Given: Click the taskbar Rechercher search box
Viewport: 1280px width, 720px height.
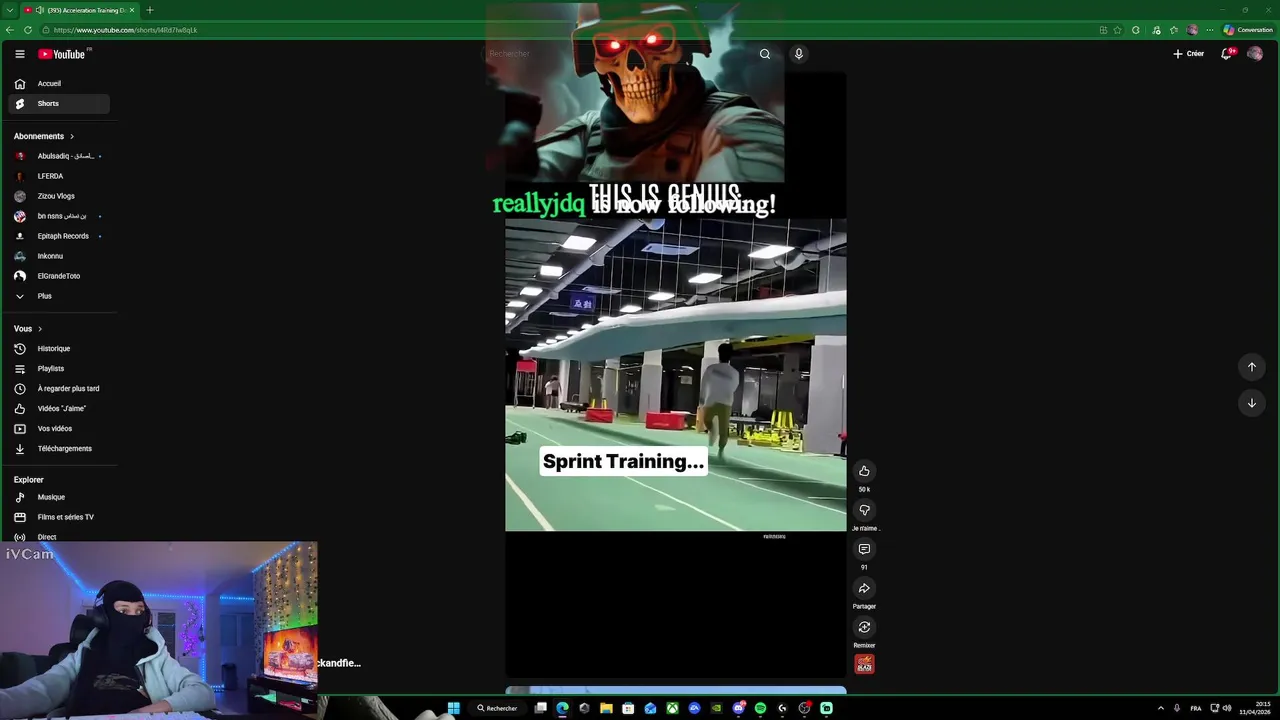Looking at the screenshot, I should point(497,708).
